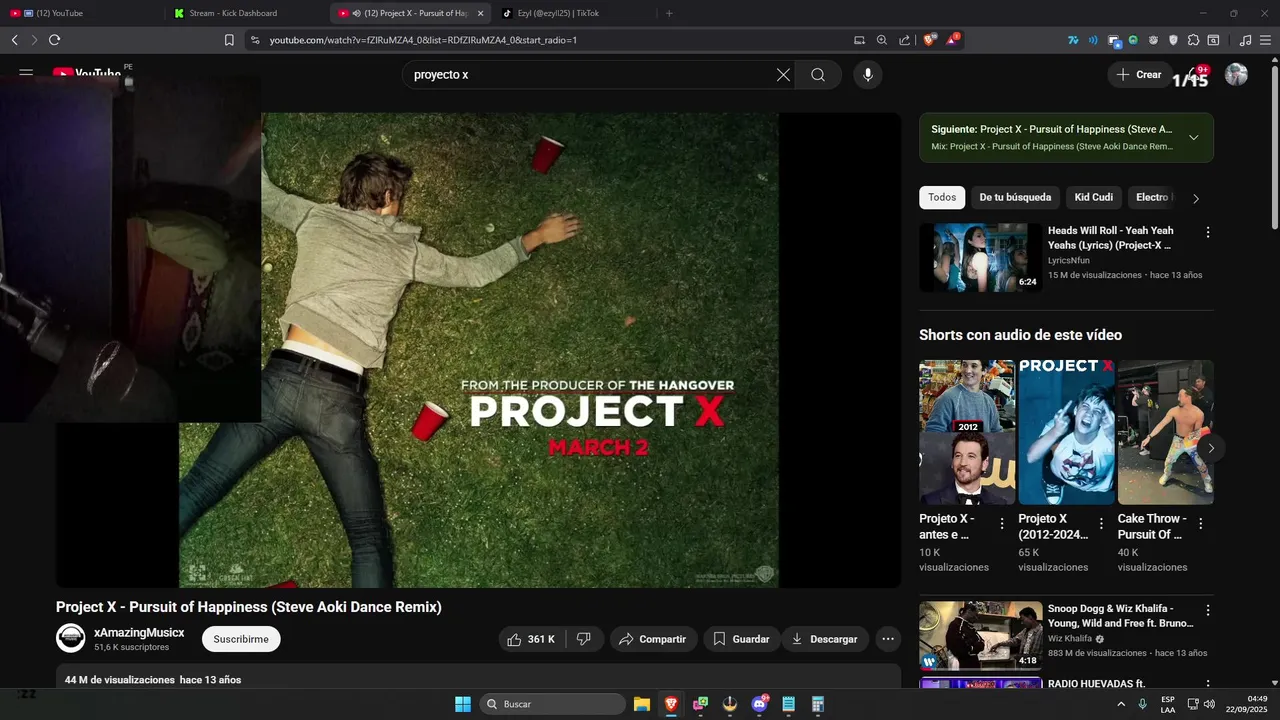Show more filter chips arrow
The height and width of the screenshot is (720, 1280).
[1196, 198]
